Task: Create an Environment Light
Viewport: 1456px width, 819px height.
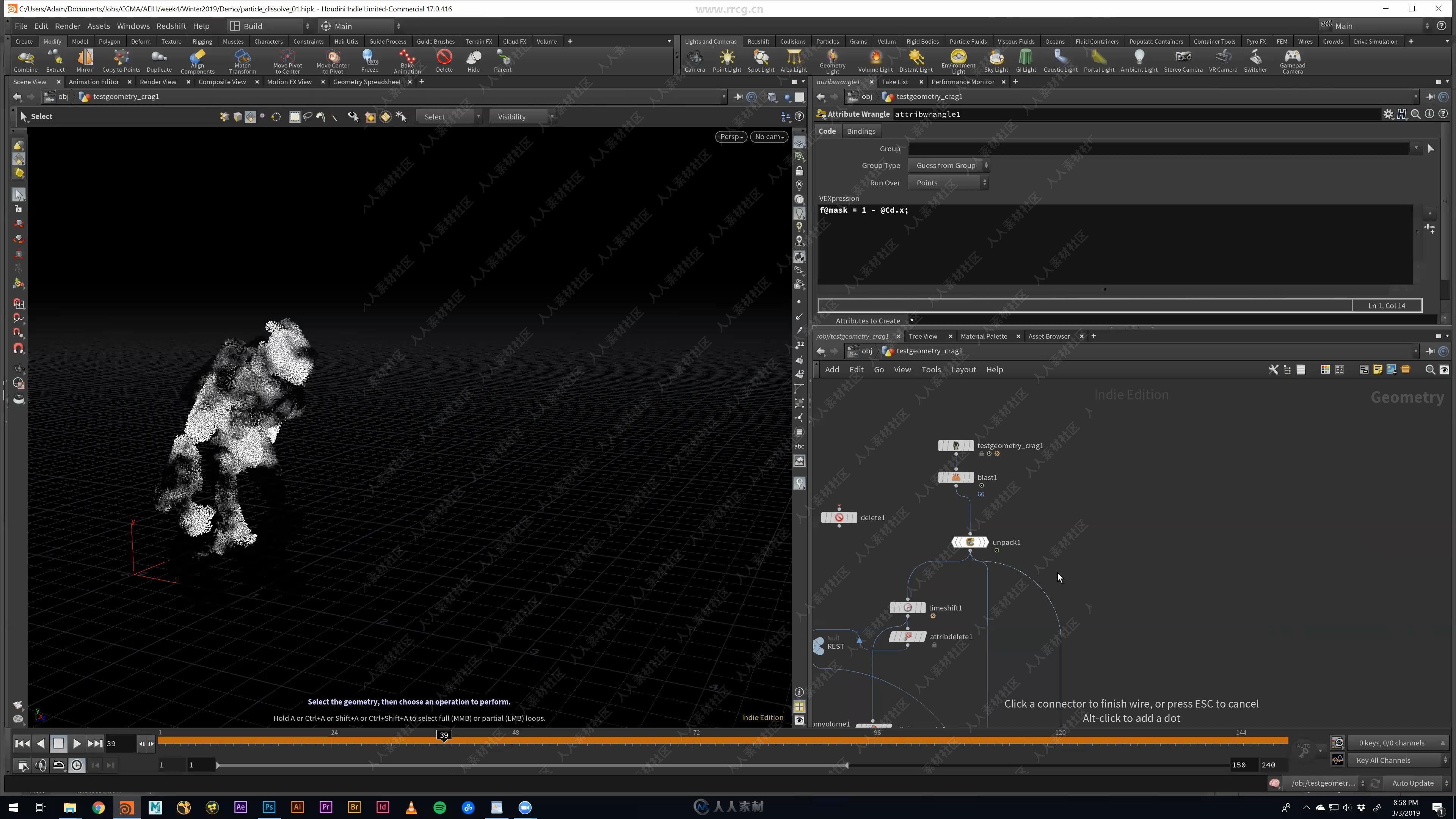Action: pos(958,61)
